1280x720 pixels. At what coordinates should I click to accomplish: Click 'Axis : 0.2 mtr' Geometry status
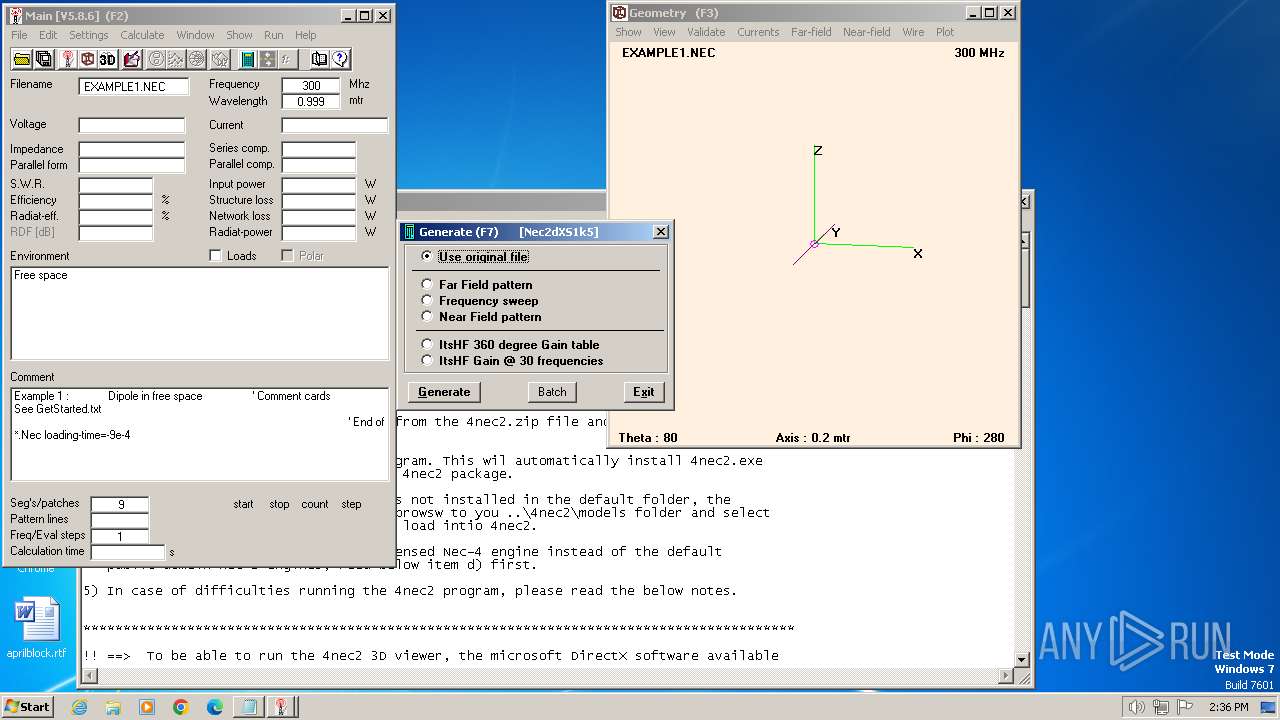pos(812,438)
